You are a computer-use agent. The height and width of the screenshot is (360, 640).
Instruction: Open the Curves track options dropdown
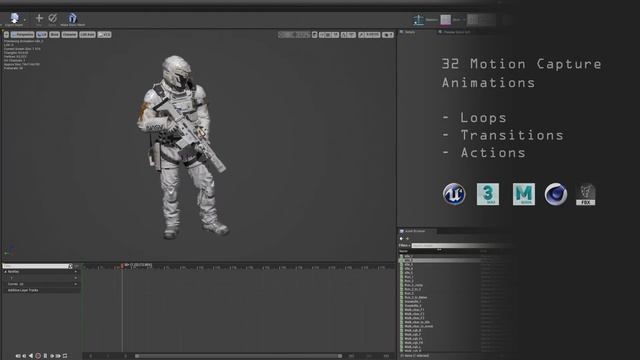[76, 284]
